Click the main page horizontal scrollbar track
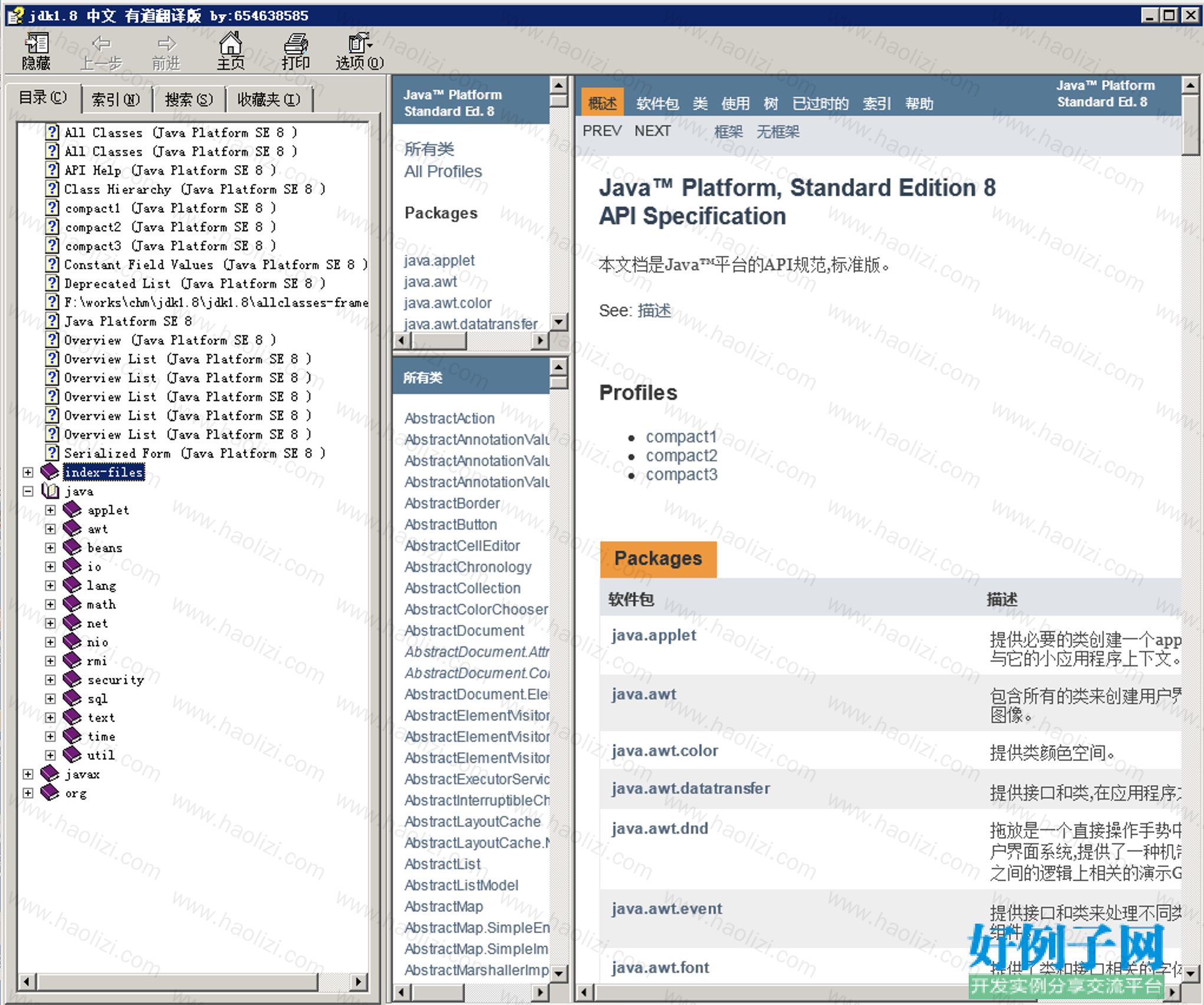 point(879,992)
